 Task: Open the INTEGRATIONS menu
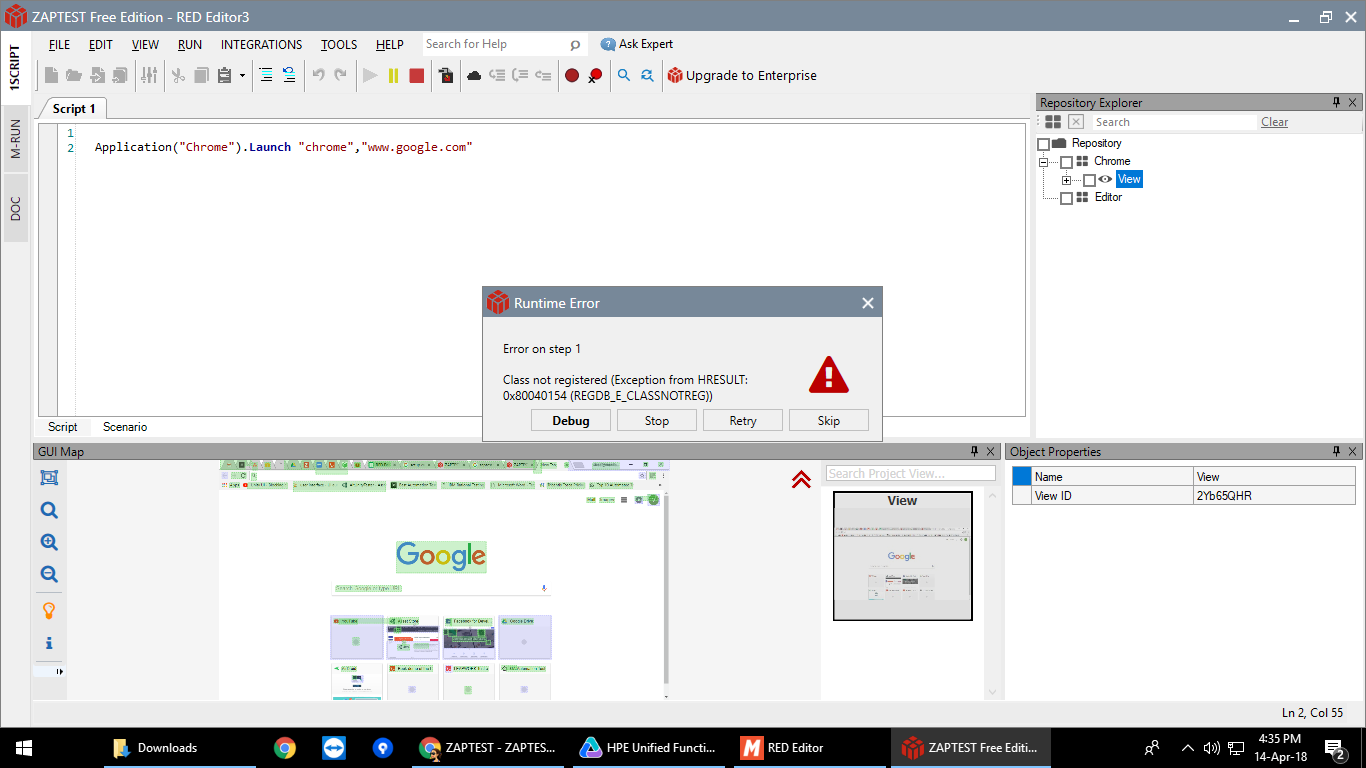coord(261,45)
